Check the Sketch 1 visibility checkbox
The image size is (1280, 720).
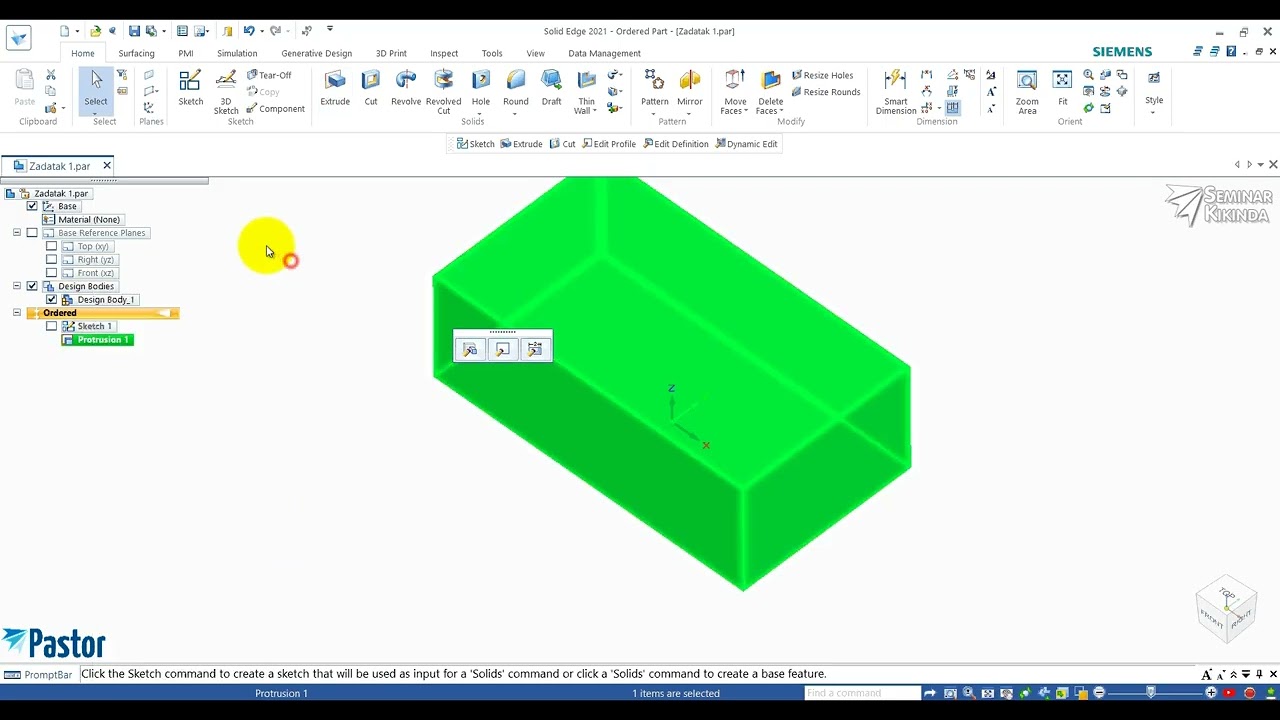point(52,326)
